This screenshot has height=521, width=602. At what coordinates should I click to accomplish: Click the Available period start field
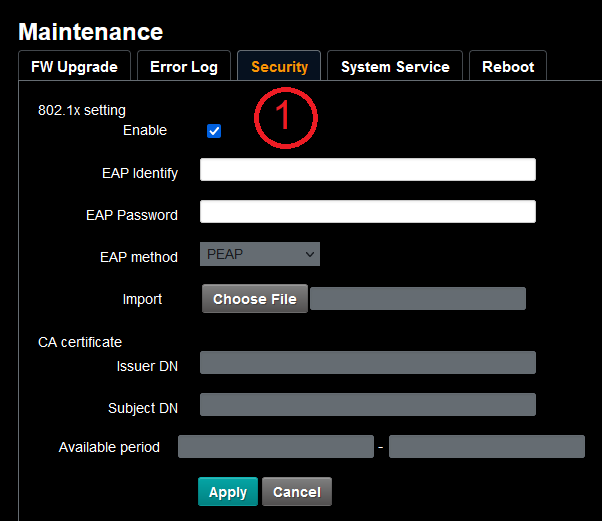pos(275,447)
